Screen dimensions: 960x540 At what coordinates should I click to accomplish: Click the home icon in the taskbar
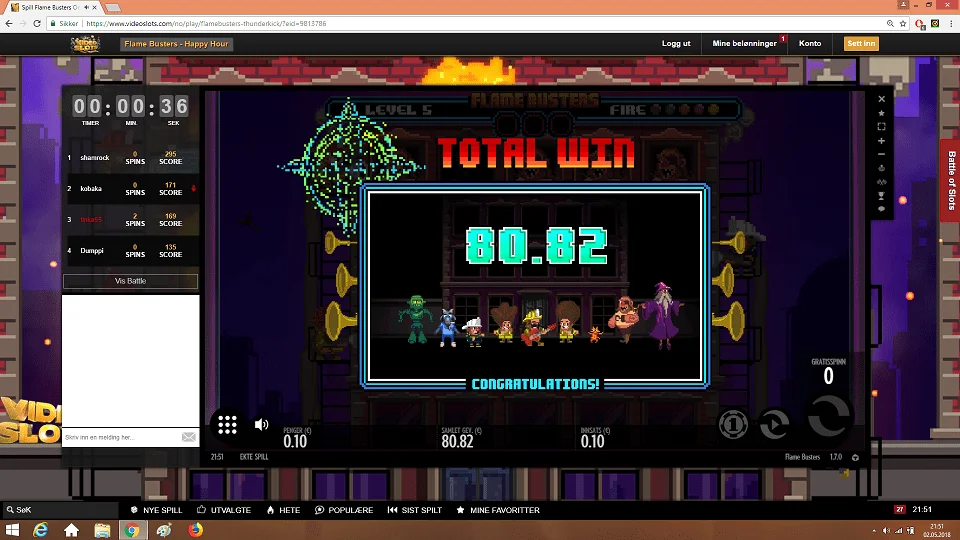(x=71, y=530)
